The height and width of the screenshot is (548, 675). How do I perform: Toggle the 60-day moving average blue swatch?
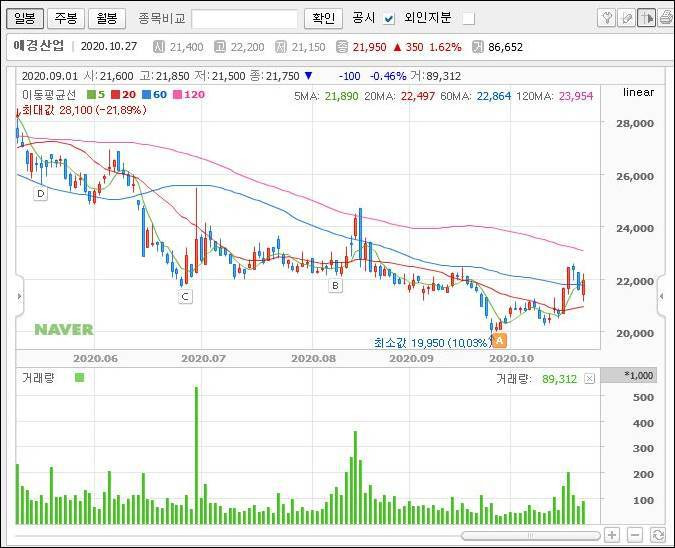146,95
